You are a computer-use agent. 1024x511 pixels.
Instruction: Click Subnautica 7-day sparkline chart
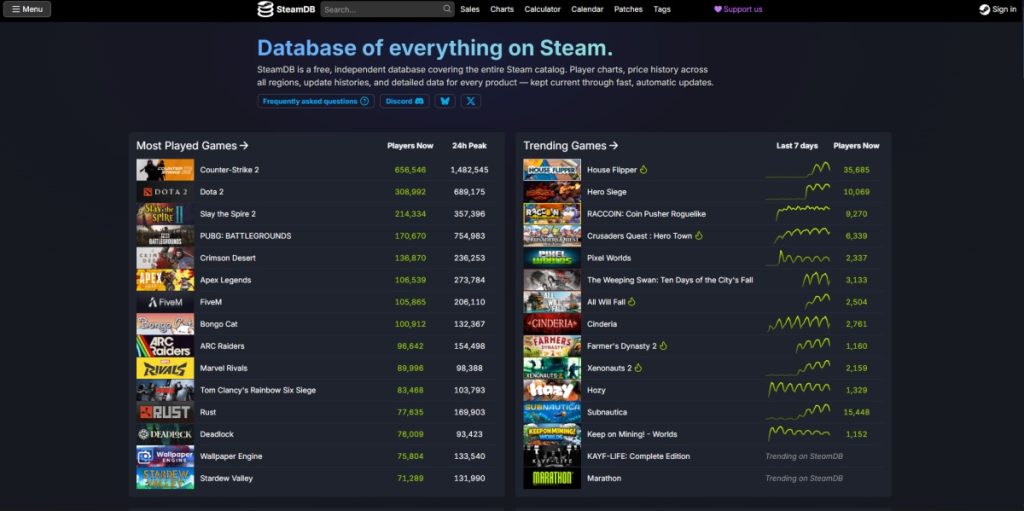click(798, 412)
